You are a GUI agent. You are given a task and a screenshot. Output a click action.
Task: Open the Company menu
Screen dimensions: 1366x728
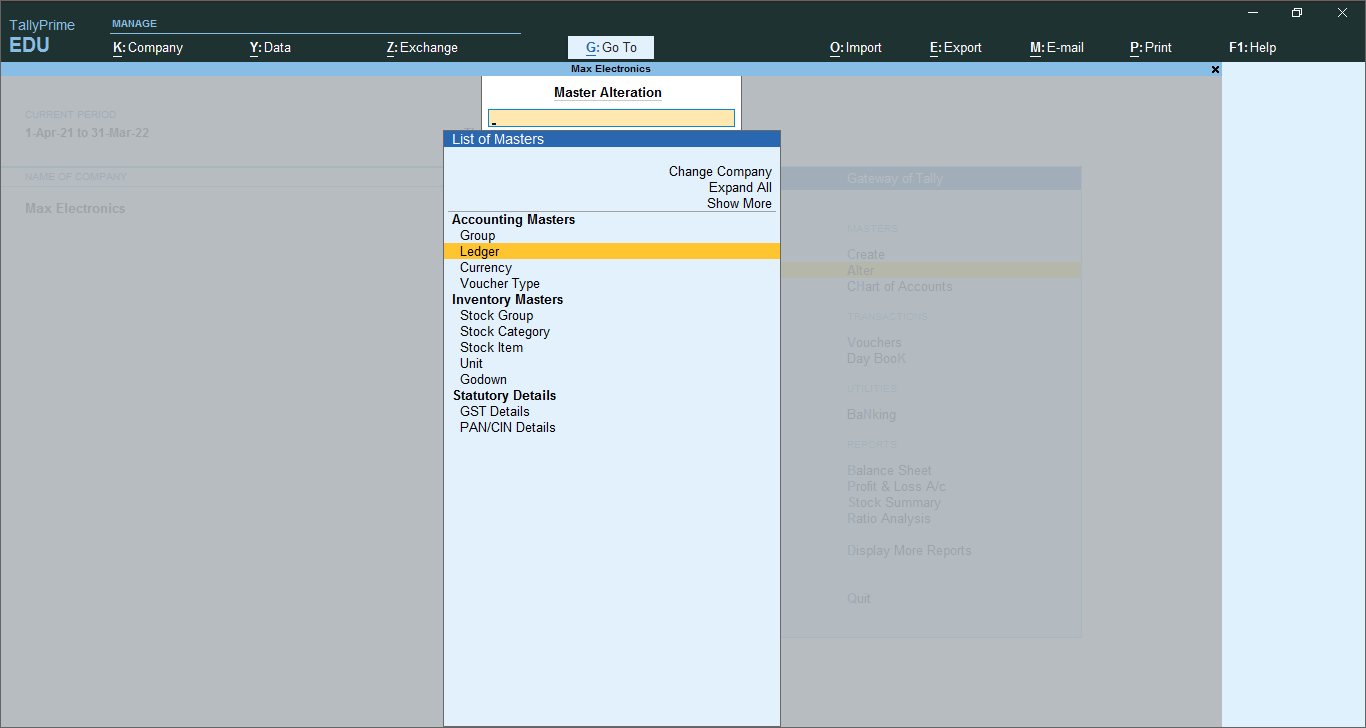pyautogui.click(x=148, y=47)
